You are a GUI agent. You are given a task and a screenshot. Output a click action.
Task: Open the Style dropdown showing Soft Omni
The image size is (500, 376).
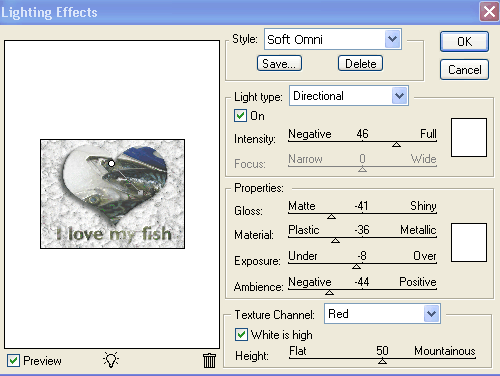[x=333, y=39]
